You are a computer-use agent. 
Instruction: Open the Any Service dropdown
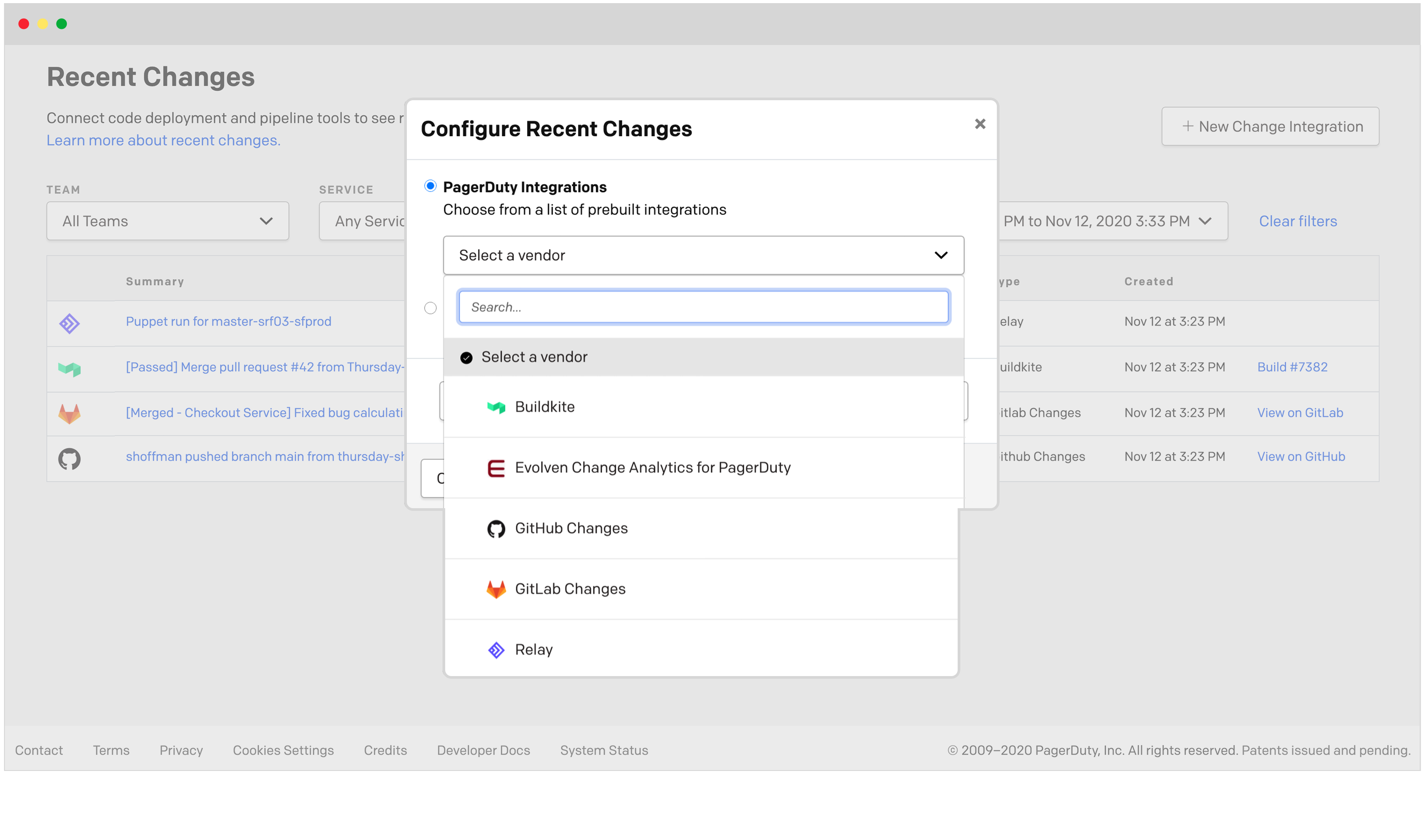point(362,221)
